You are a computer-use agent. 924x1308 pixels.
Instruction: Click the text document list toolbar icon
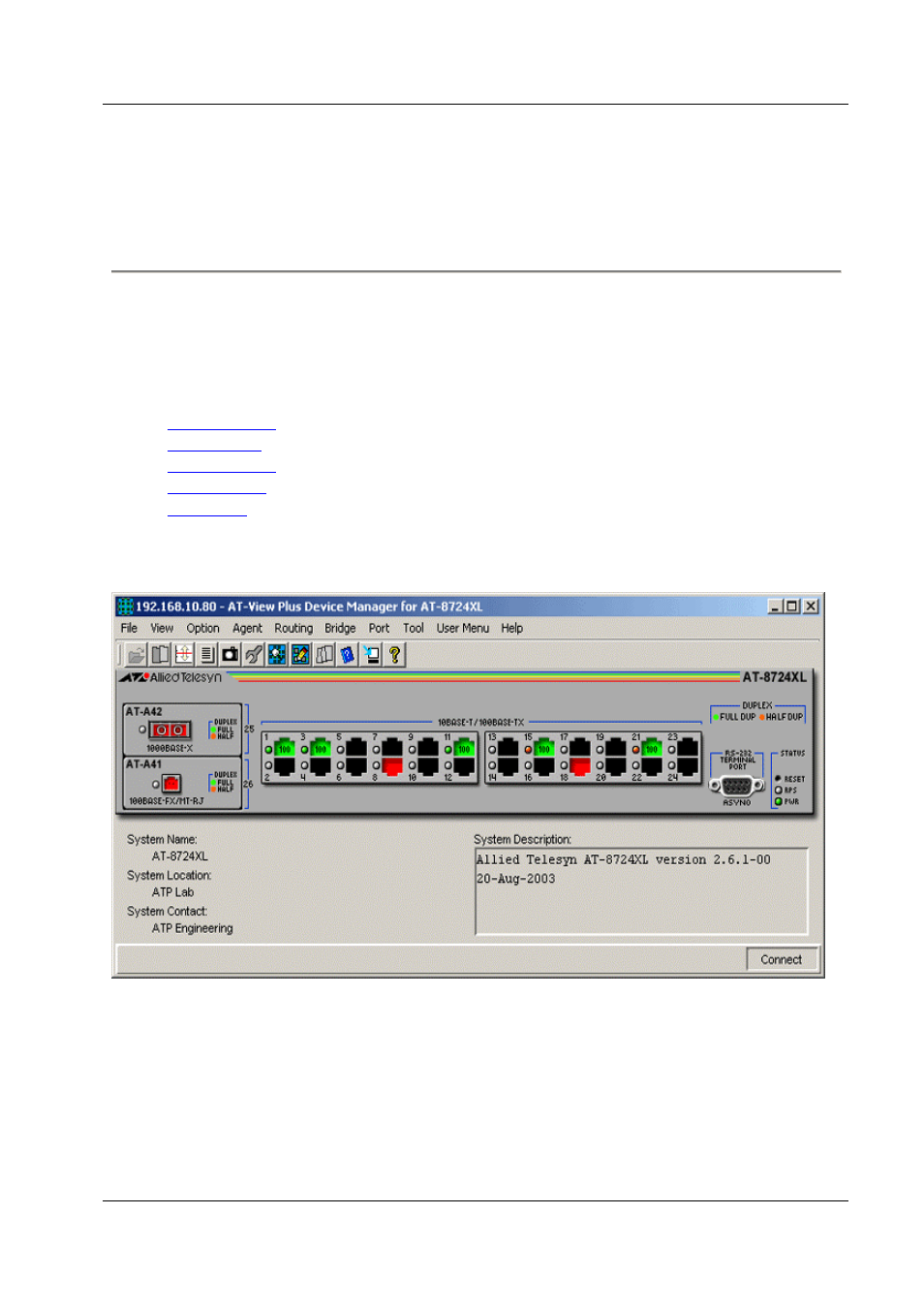206,654
